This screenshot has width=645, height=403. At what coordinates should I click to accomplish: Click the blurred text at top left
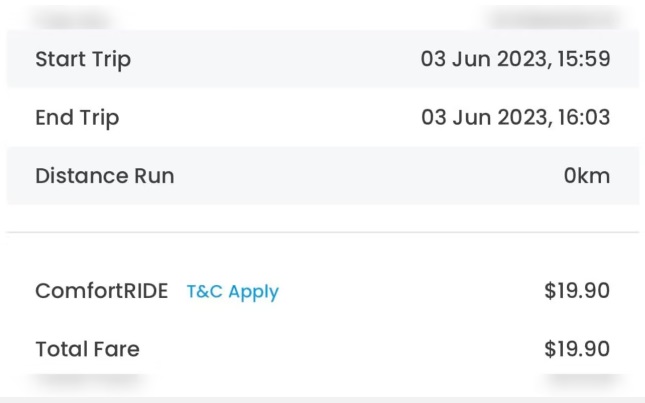click(73, 17)
